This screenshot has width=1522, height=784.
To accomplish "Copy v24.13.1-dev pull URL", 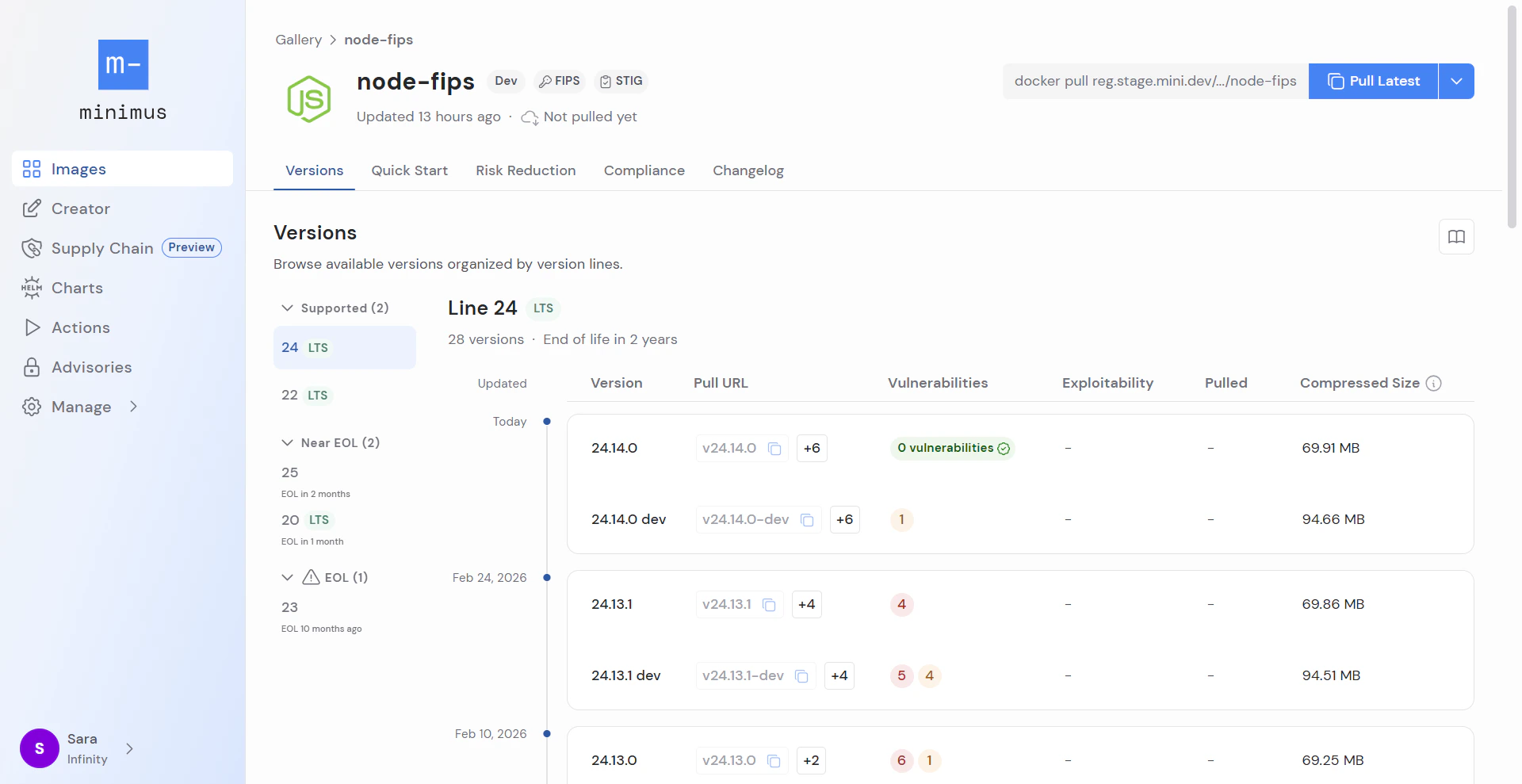I will point(801,676).
